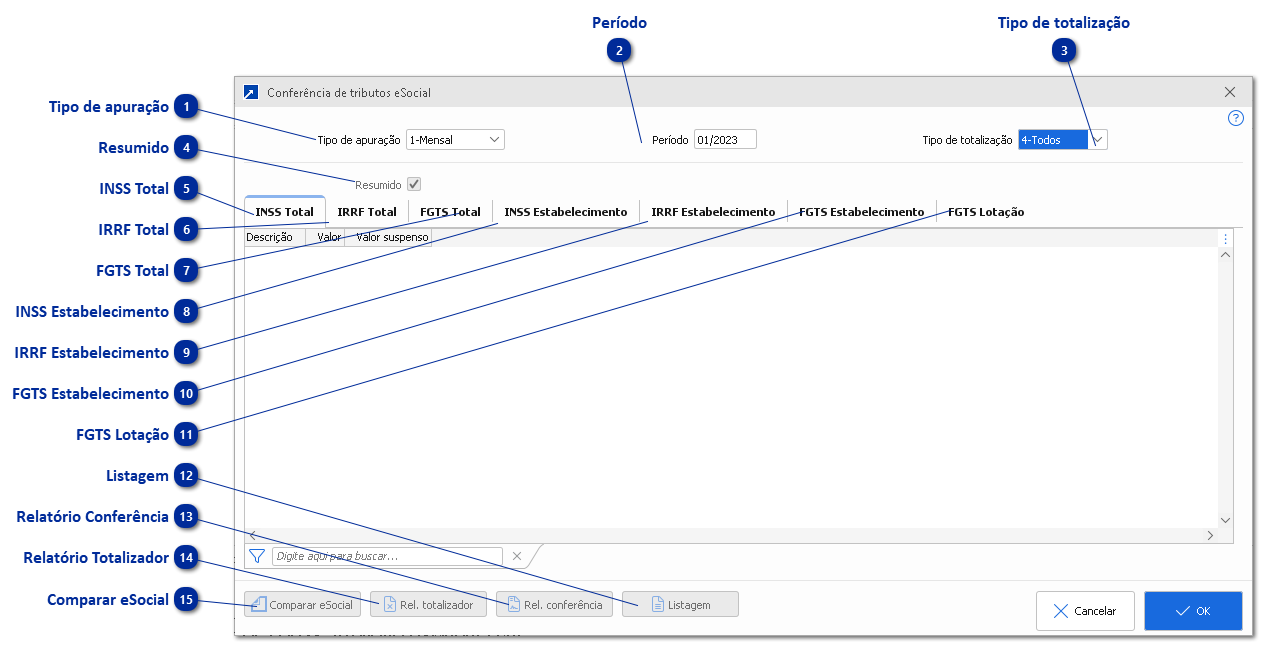Click the vertical scrollbar up arrow
1276x652 pixels.
coord(1226,255)
